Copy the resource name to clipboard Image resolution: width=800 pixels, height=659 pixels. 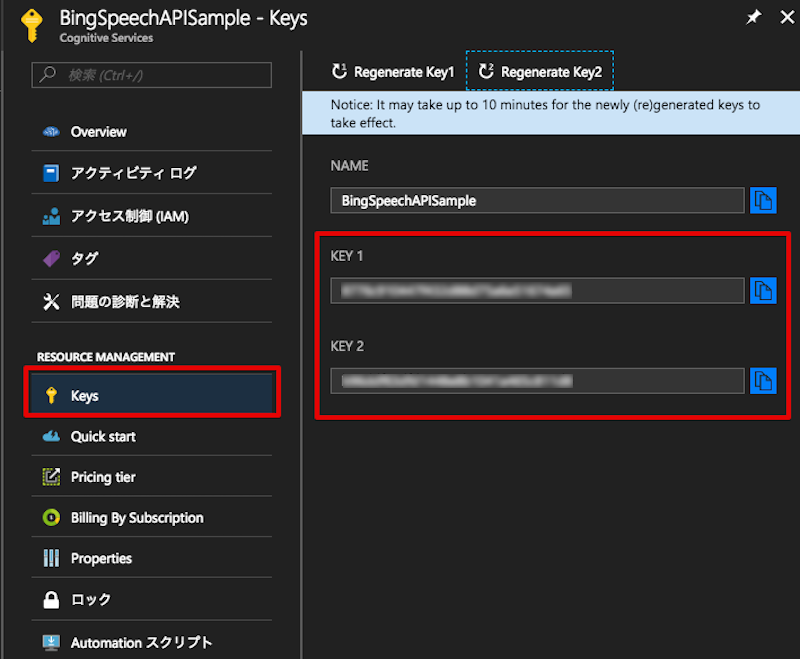click(x=763, y=200)
